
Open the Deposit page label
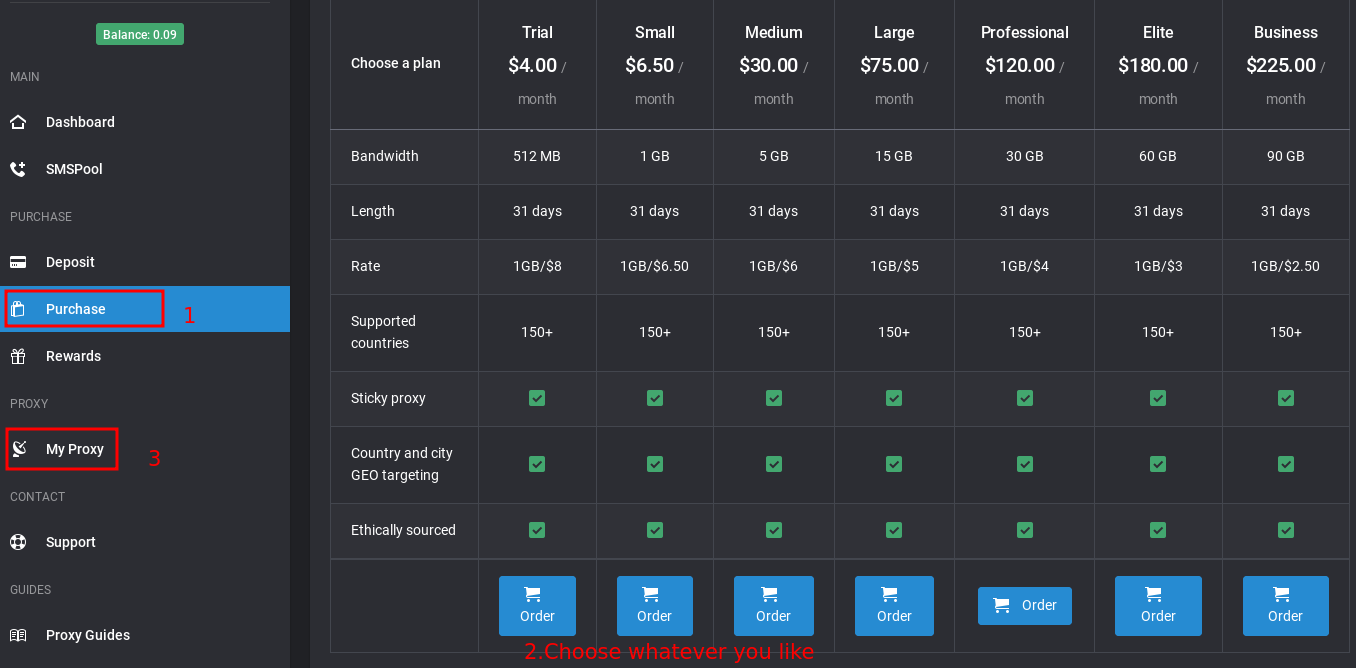coord(70,262)
